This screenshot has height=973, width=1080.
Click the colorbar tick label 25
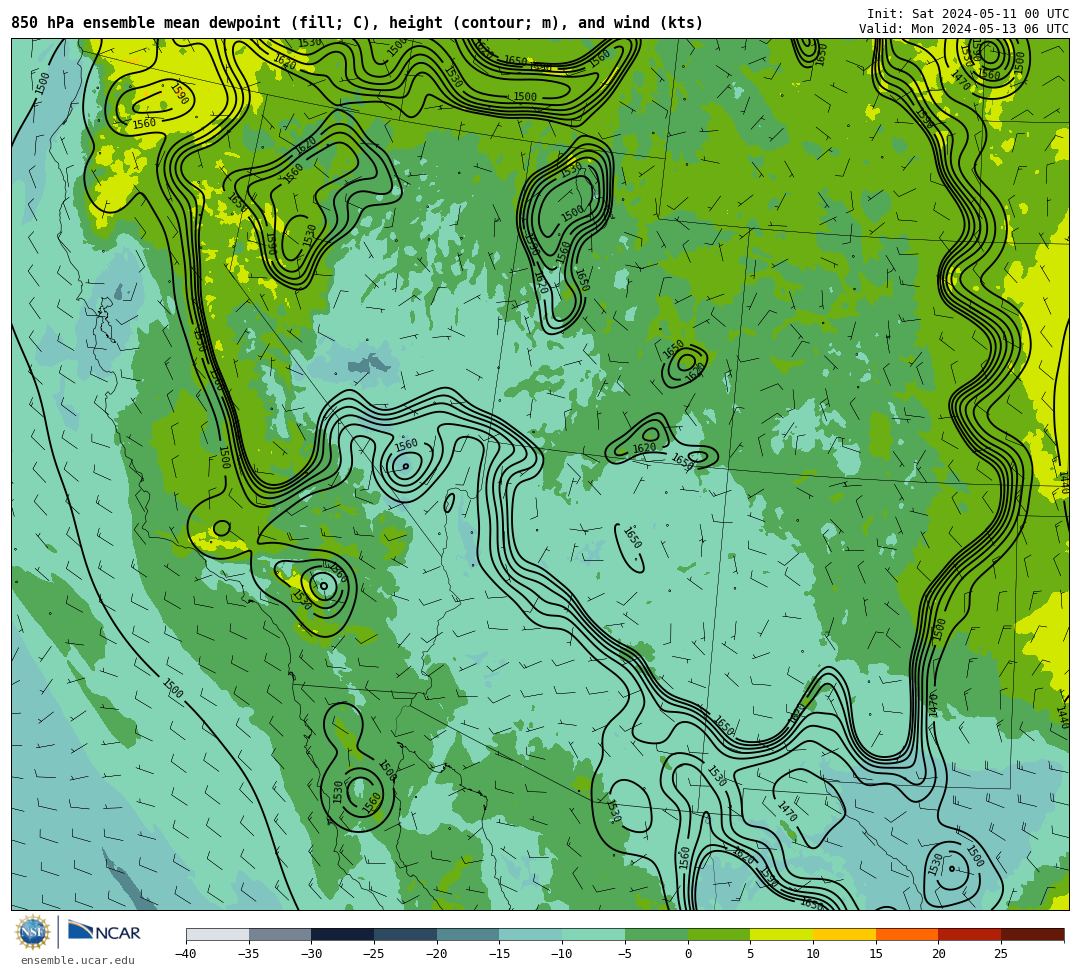click(x=1001, y=954)
